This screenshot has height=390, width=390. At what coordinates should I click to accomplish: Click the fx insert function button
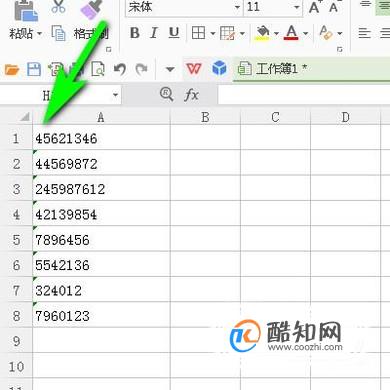pyautogui.click(x=191, y=95)
